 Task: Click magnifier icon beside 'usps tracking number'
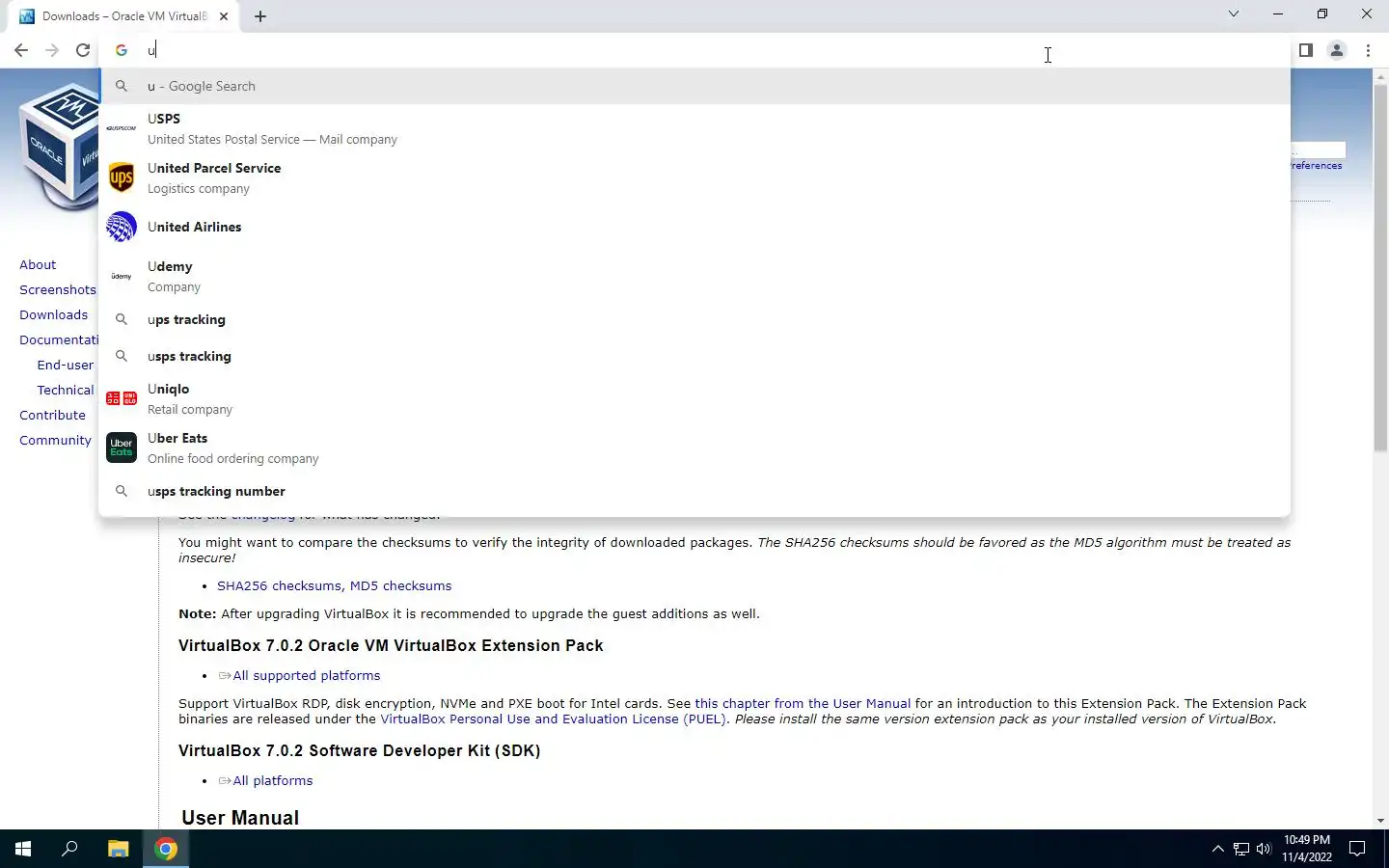coord(122,491)
